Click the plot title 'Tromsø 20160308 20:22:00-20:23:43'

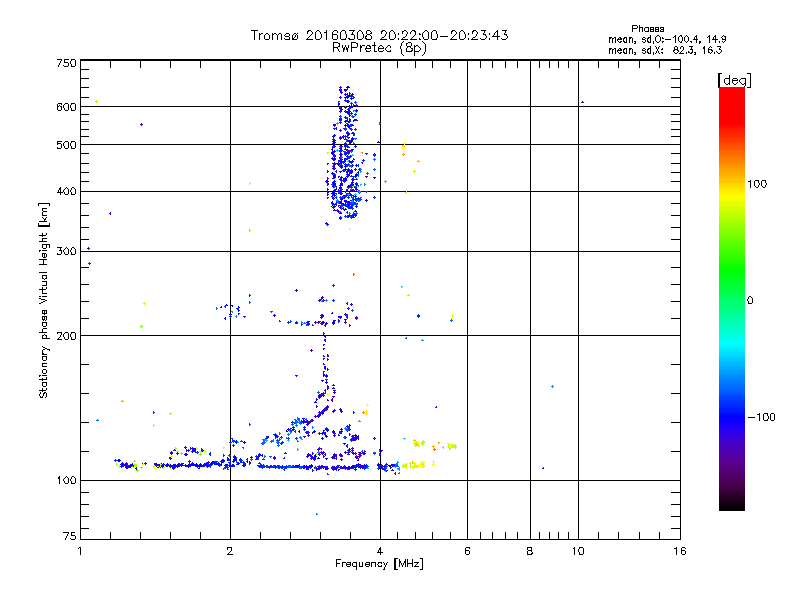(379, 35)
